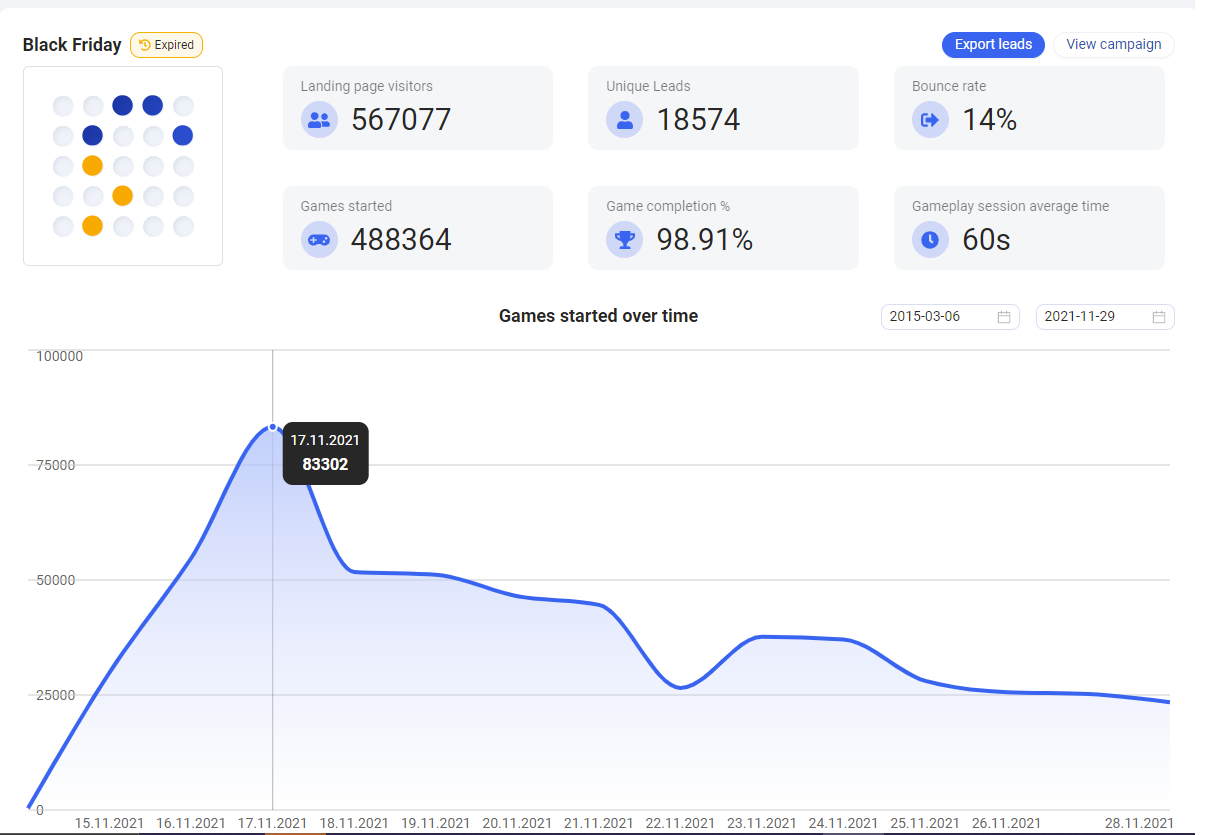The height and width of the screenshot is (835, 1222).
Task: Click the Export leads button
Action: [x=993, y=44]
